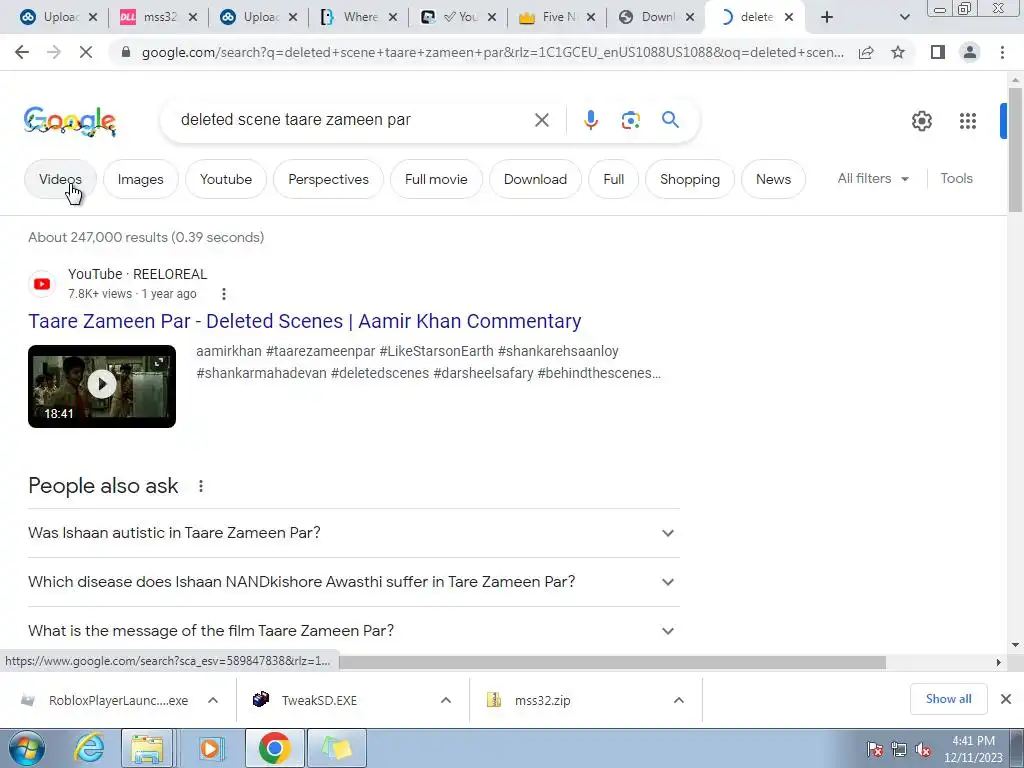Open Chrome three-dot menu
Image resolution: width=1024 pixels, height=768 pixels.
1002,52
